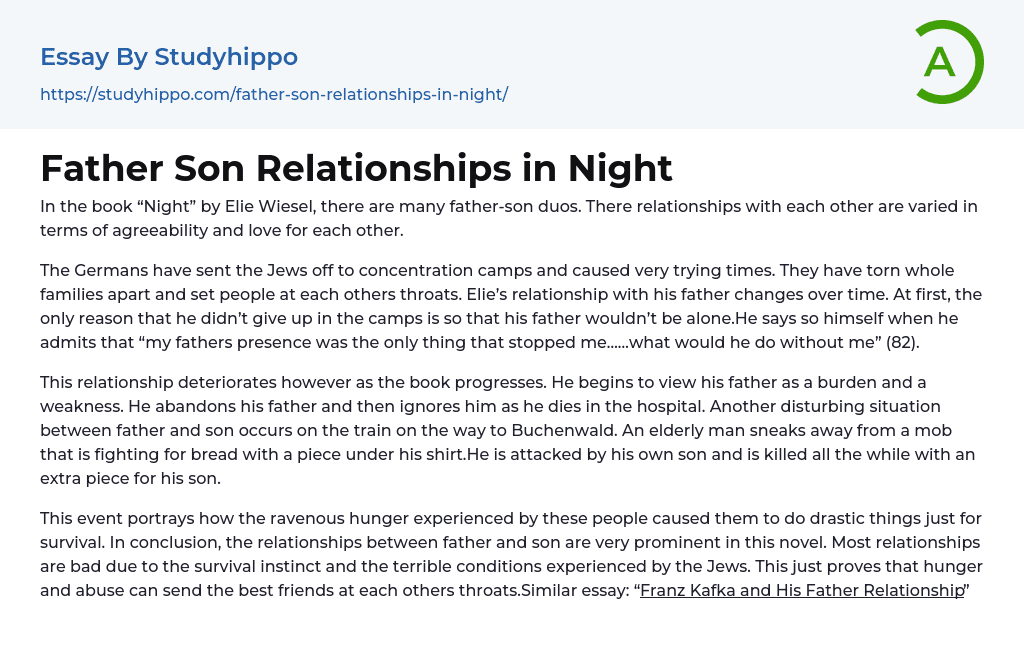Click the intro paragraph about father-son duos

508,218
